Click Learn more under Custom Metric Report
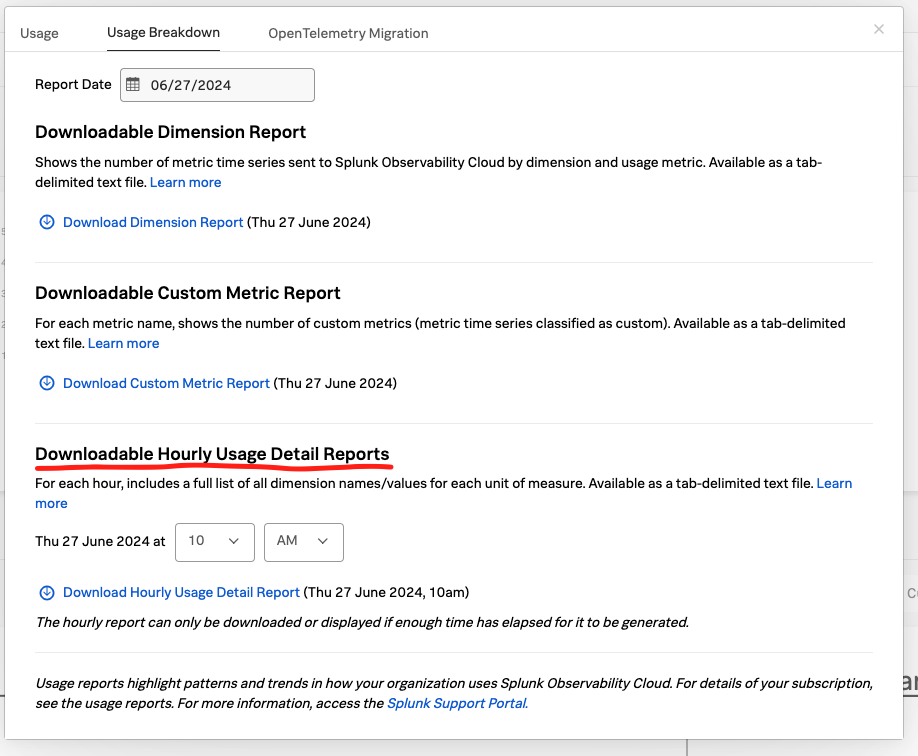This screenshot has width=918, height=756. point(123,343)
